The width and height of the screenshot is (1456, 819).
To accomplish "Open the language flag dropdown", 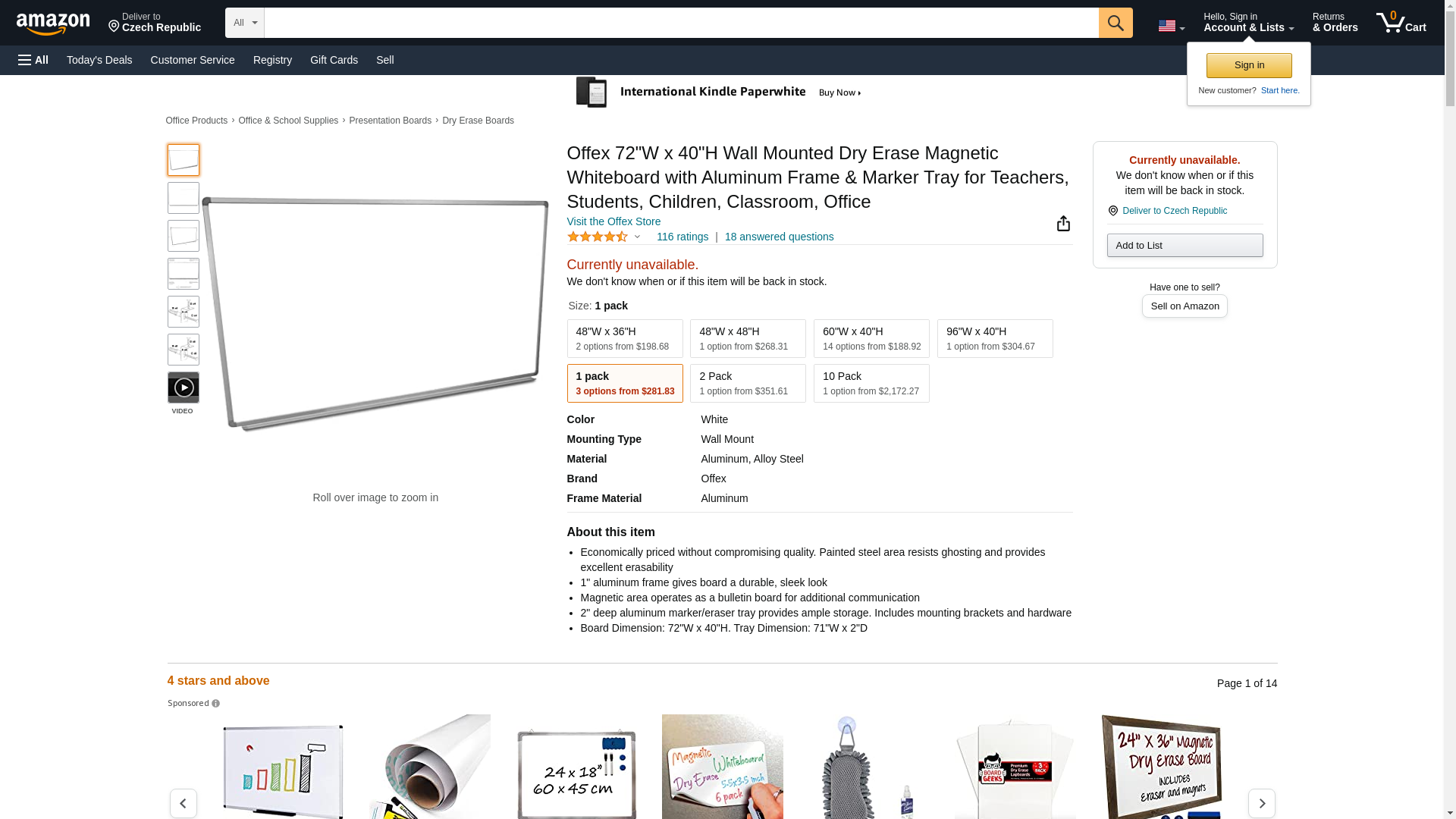I will (x=1171, y=27).
